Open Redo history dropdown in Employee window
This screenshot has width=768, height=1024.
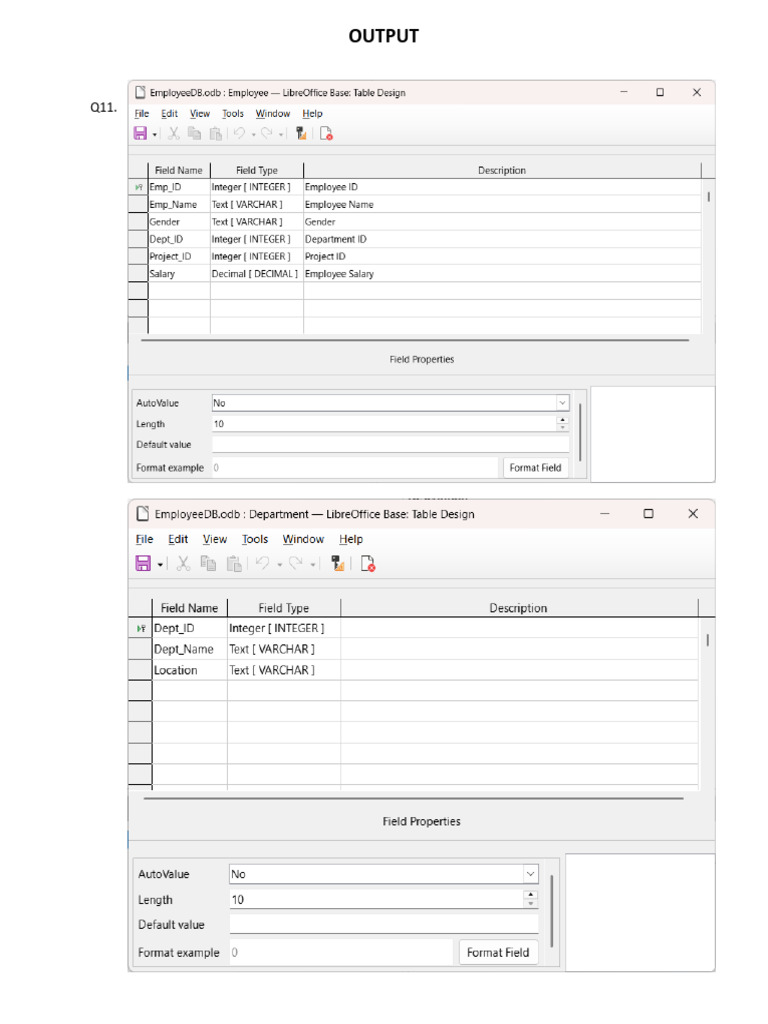[281, 135]
